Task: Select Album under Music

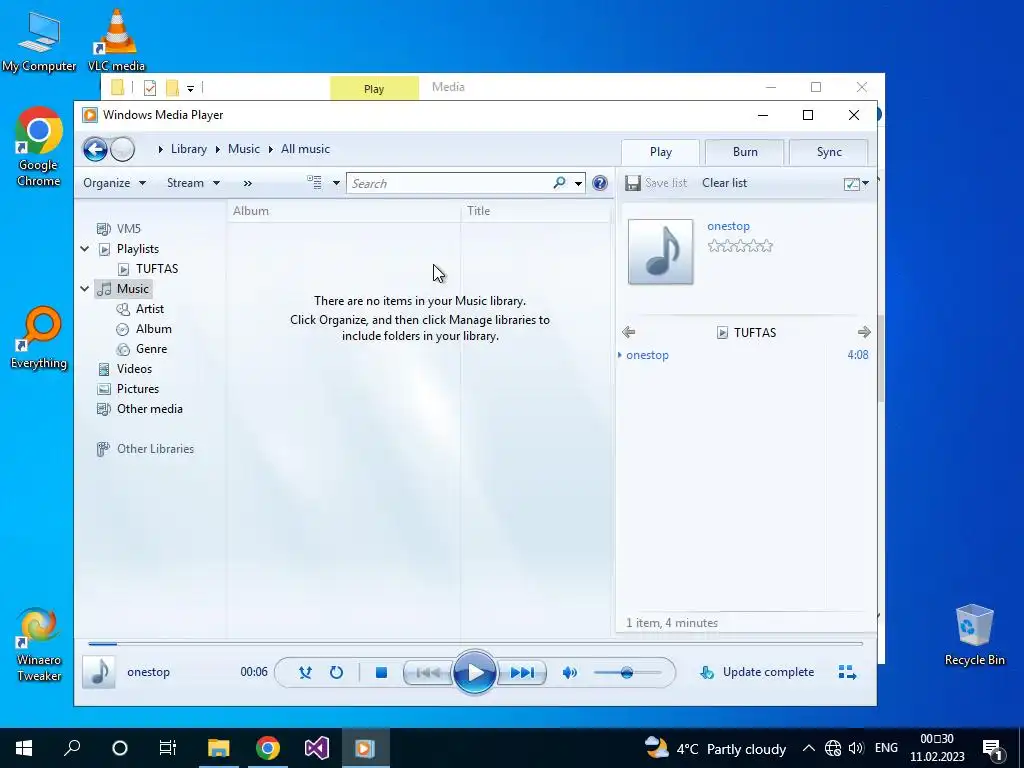Action: (153, 329)
